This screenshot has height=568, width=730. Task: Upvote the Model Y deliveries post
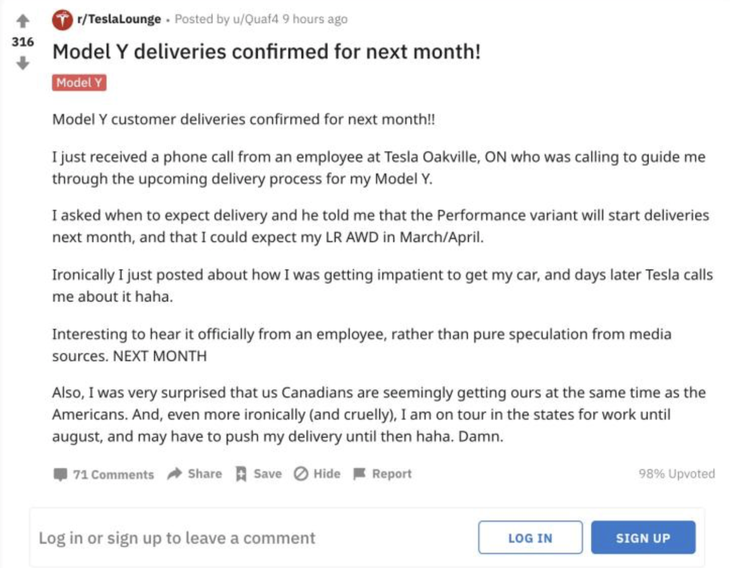(x=22, y=20)
